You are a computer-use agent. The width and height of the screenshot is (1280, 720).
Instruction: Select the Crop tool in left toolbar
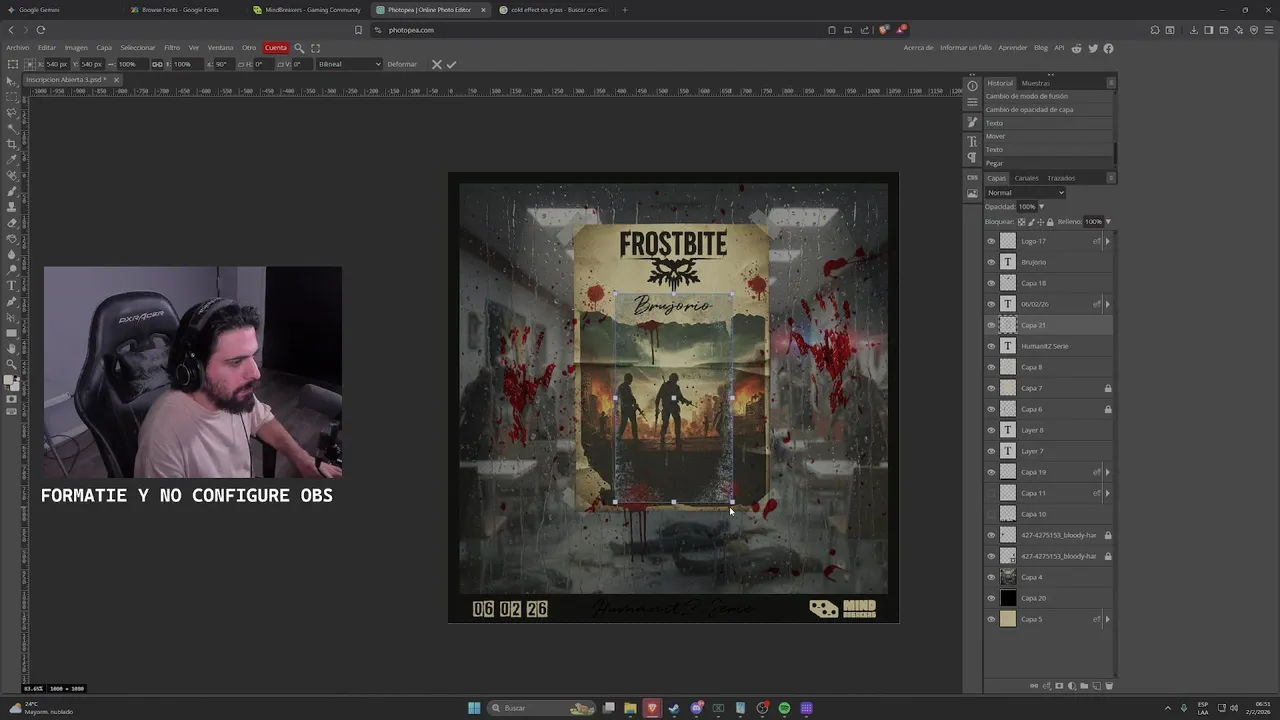[12, 144]
